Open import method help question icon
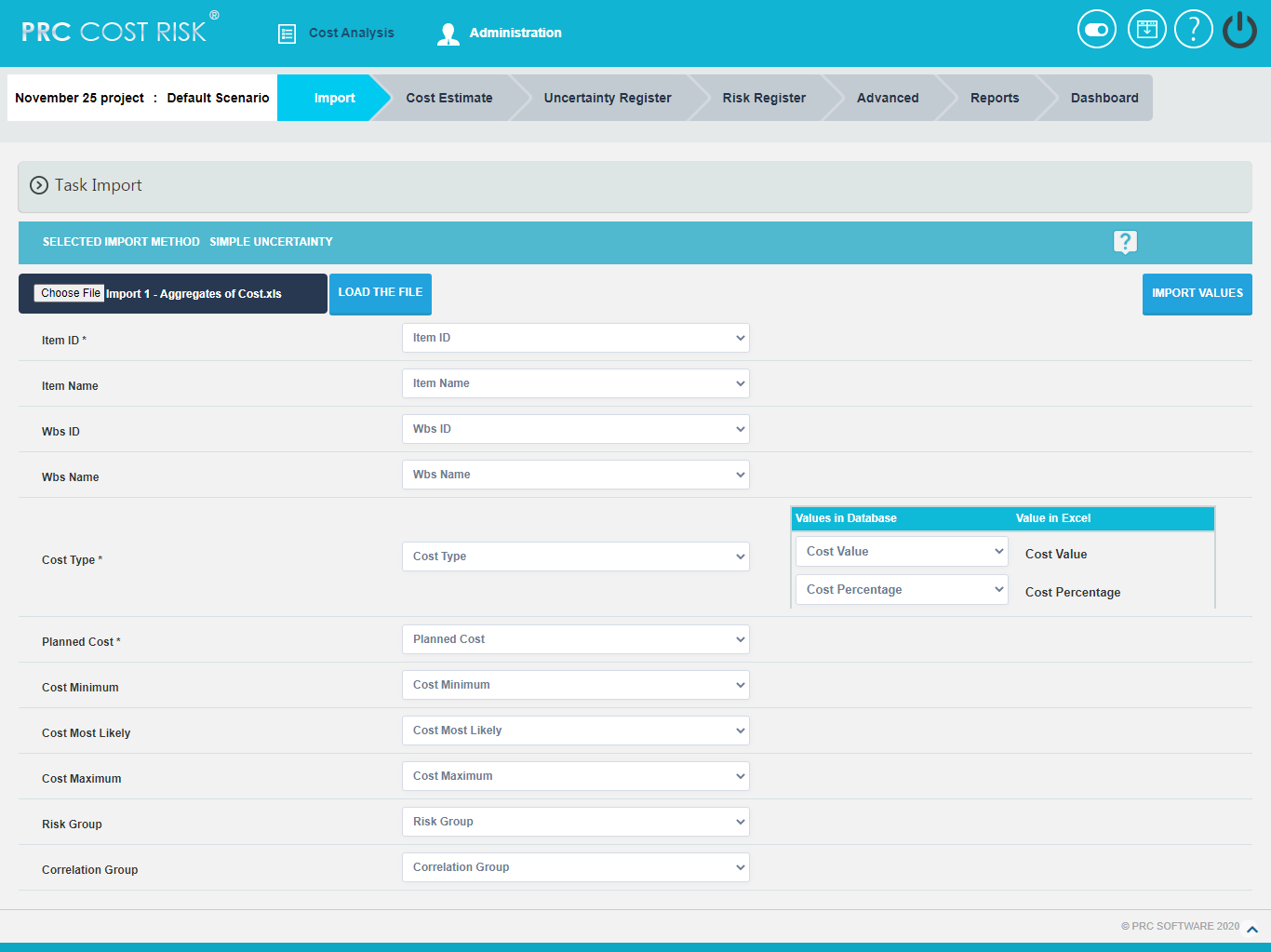The image size is (1271, 952). tap(1125, 242)
